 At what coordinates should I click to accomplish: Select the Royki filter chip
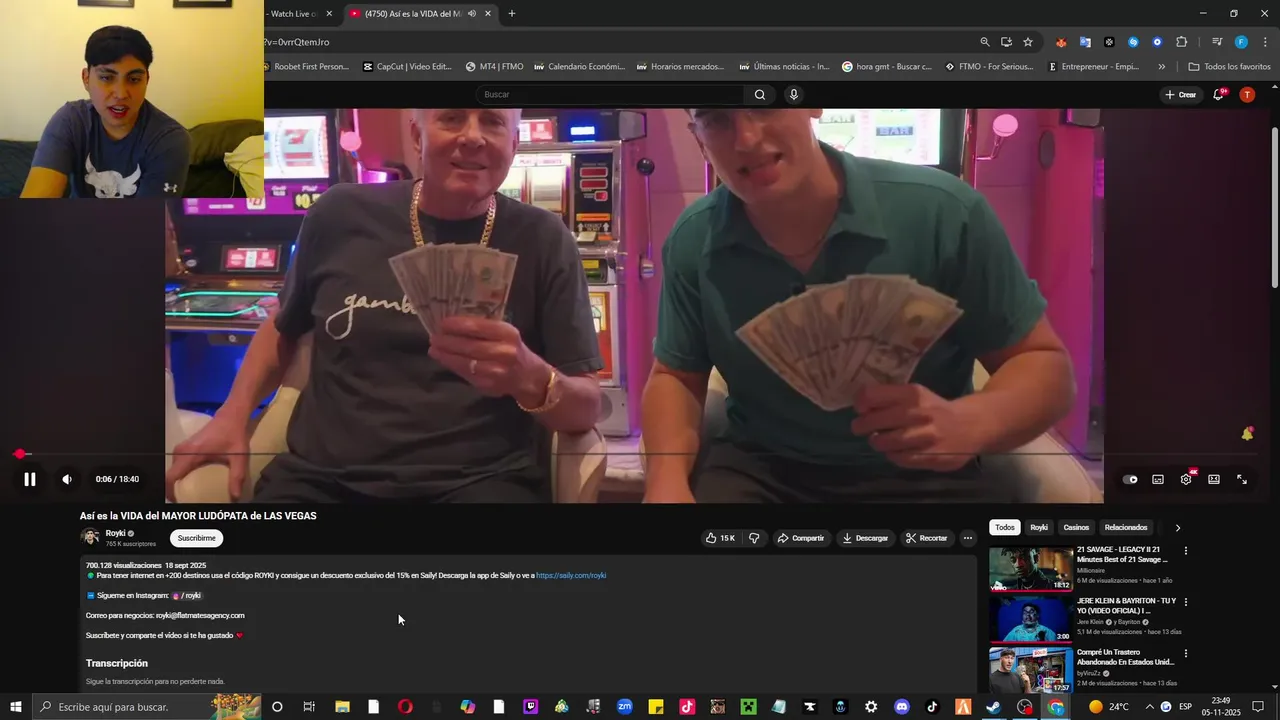1039,527
